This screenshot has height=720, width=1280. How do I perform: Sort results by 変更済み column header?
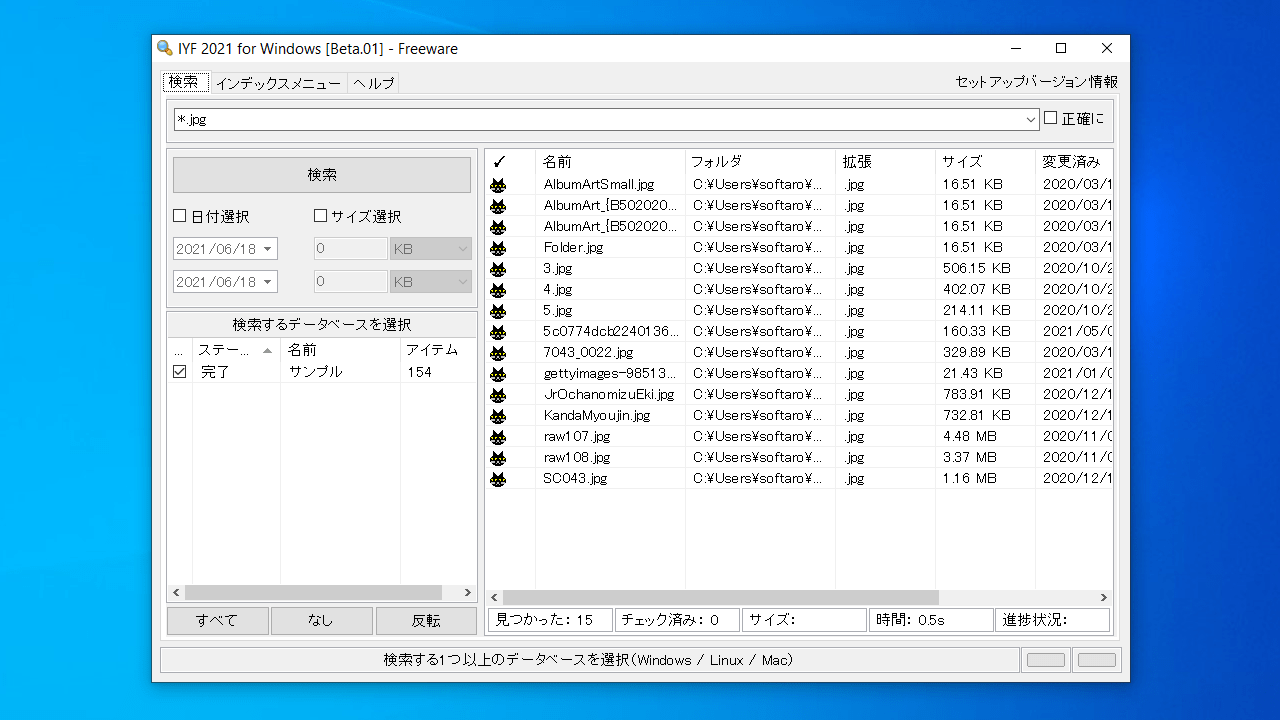click(x=1074, y=161)
